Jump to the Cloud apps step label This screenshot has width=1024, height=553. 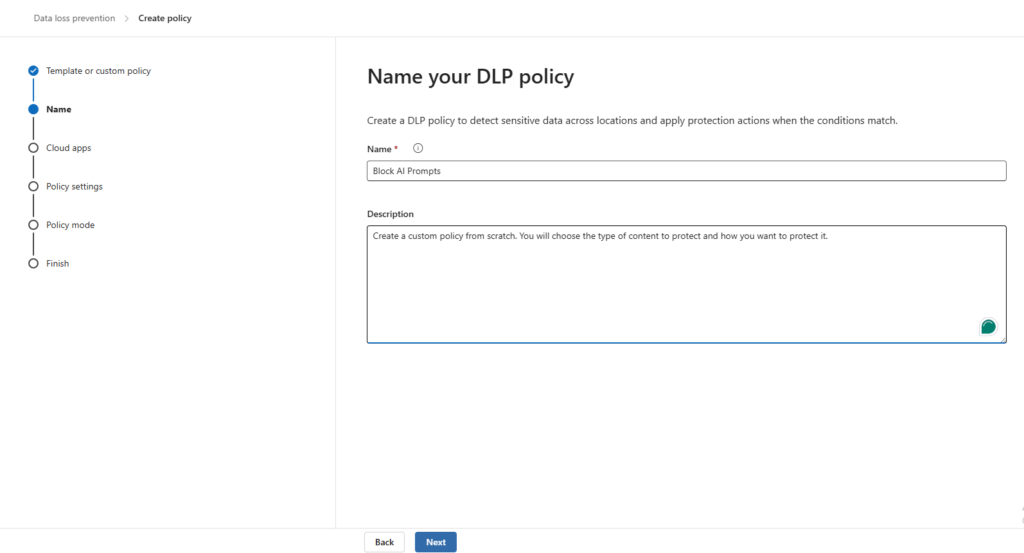click(x=68, y=148)
